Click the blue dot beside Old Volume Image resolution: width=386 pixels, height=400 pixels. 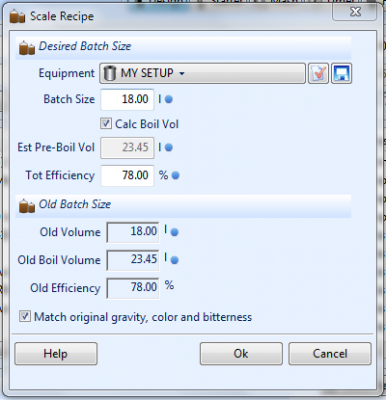coord(174,232)
